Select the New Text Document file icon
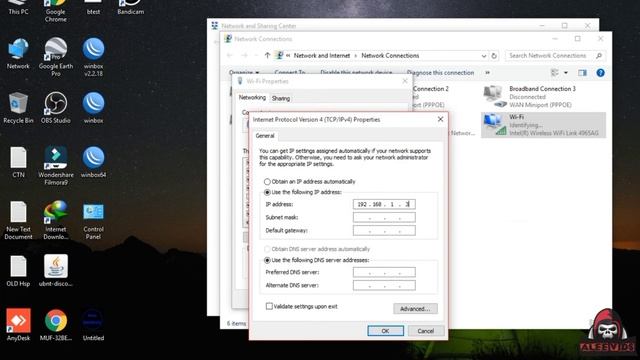 pos(18,220)
